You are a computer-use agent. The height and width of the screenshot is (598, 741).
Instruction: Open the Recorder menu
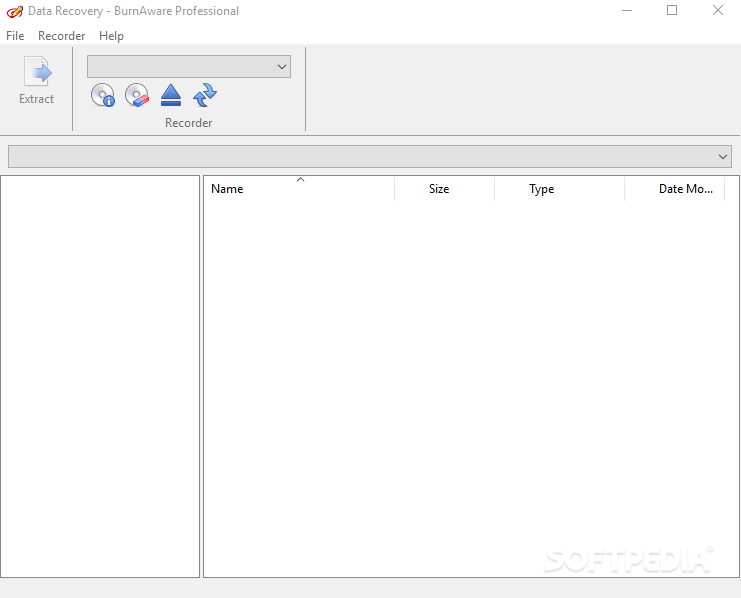(x=61, y=36)
